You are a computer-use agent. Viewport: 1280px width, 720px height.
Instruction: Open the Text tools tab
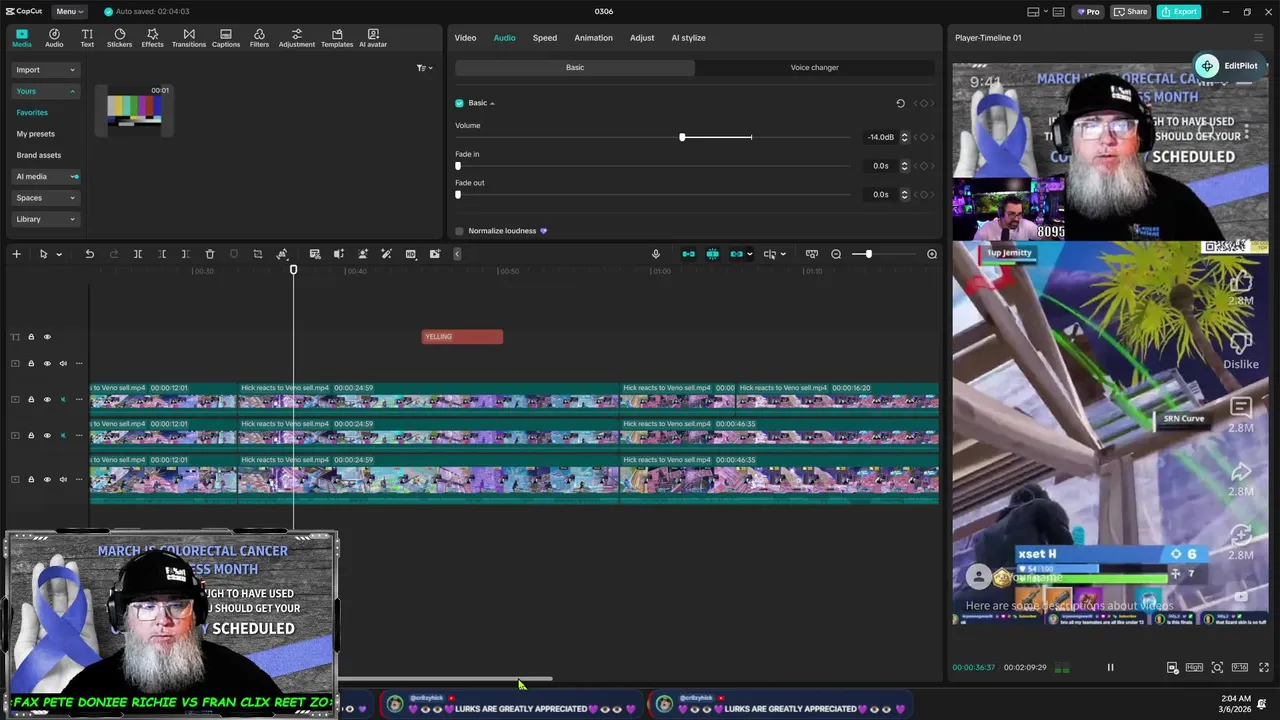coord(87,38)
